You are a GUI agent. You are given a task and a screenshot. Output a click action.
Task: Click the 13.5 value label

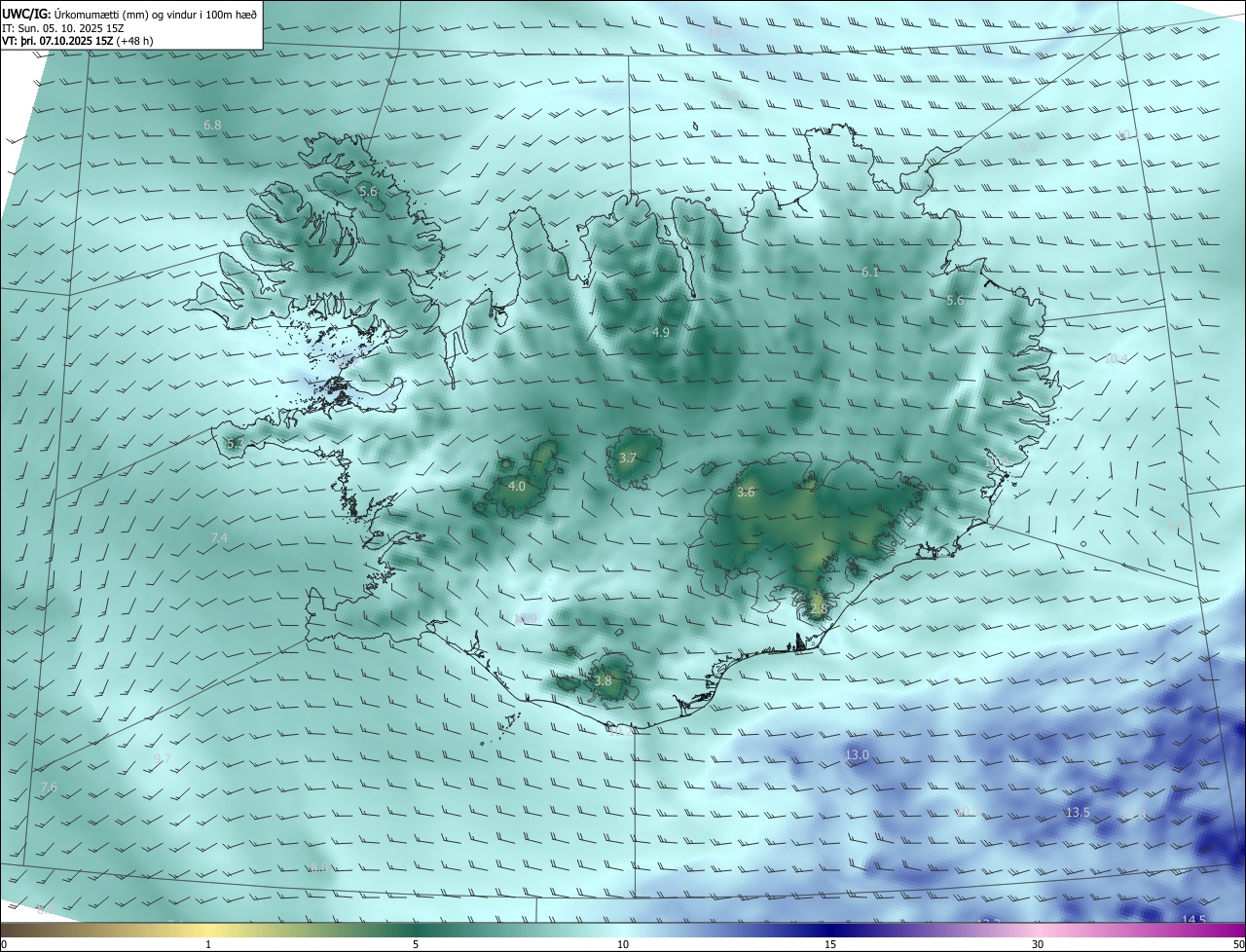(1078, 812)
